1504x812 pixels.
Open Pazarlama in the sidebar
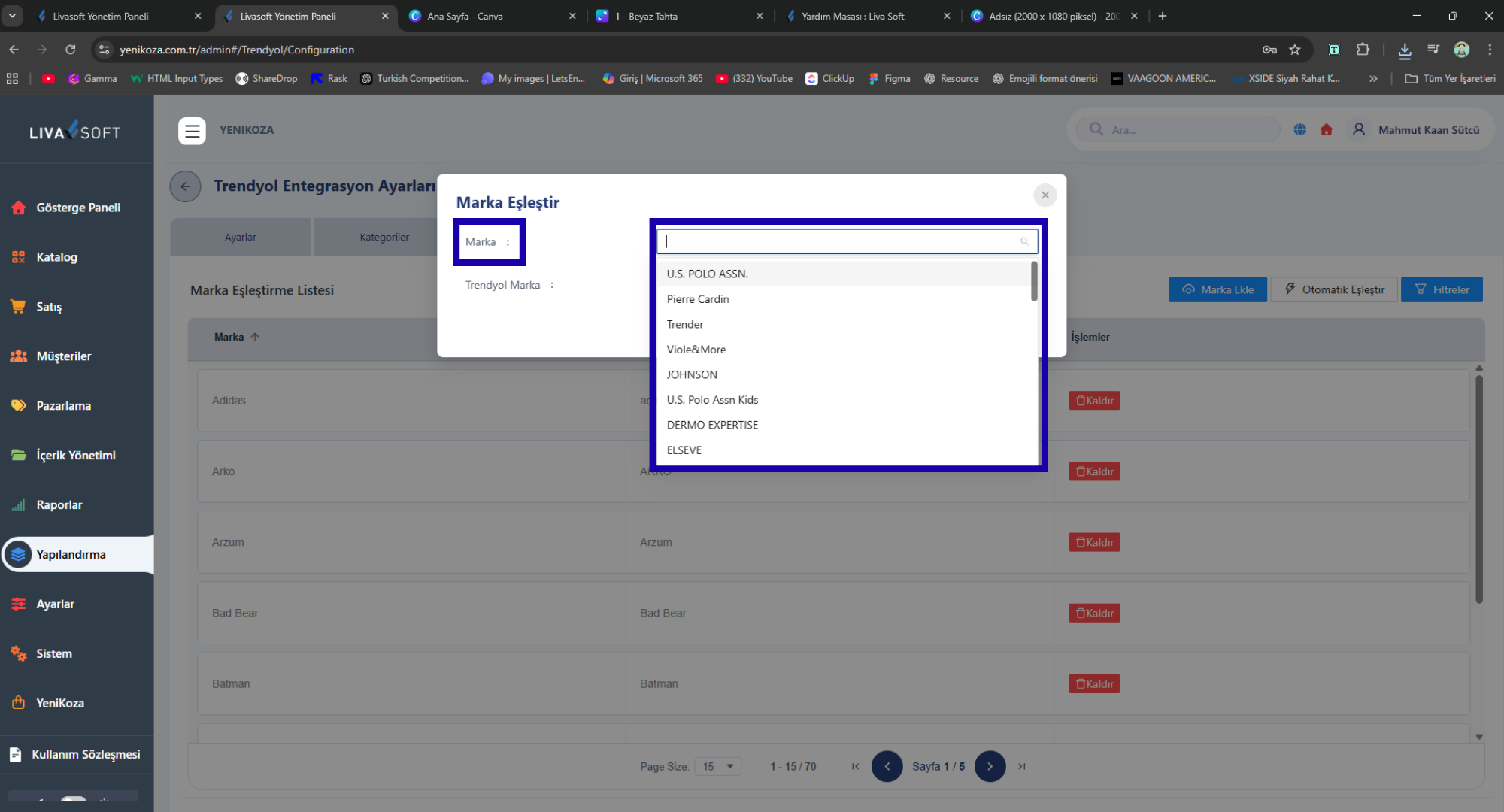(x=63, y=406)
